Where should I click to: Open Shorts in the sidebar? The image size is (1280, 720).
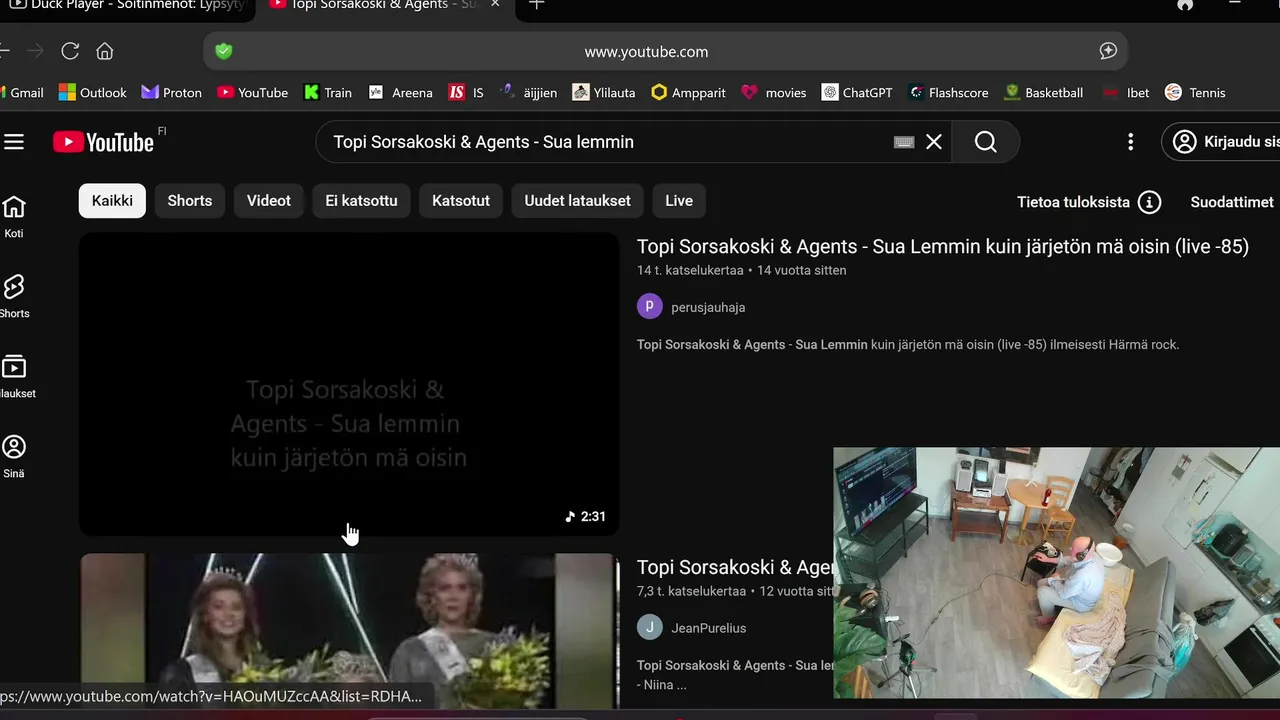click(14, 297)
